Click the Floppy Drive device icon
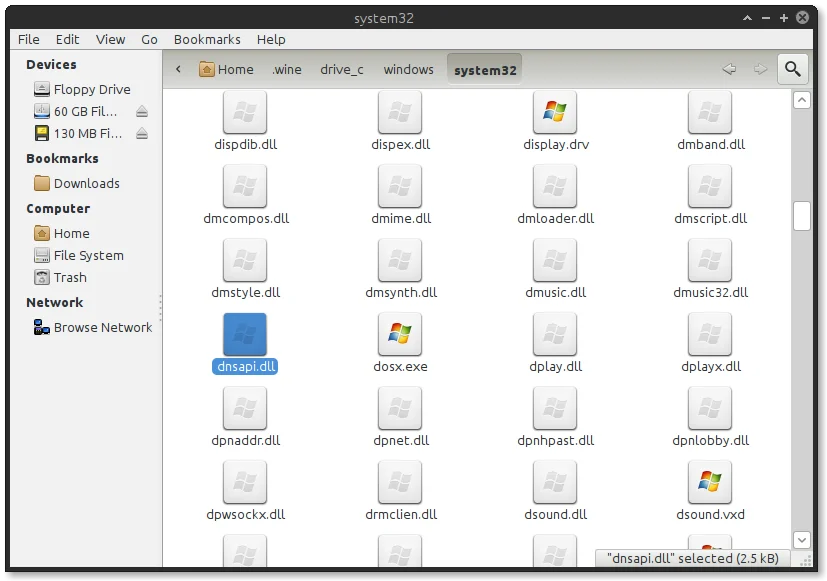827x581 pixels. pos(42,89)
